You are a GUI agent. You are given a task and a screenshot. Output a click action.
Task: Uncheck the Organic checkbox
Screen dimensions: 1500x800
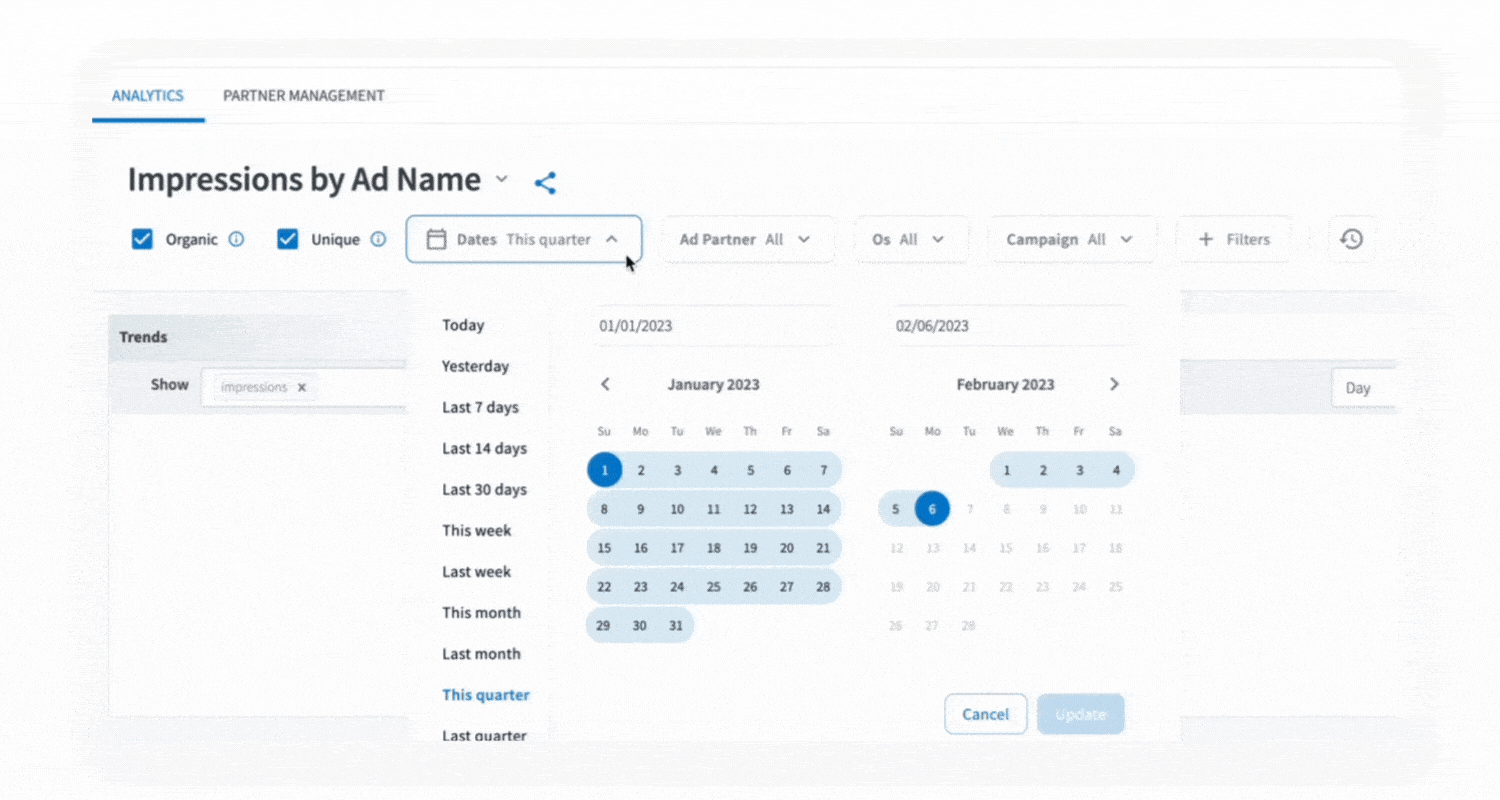tap(143, 239)
